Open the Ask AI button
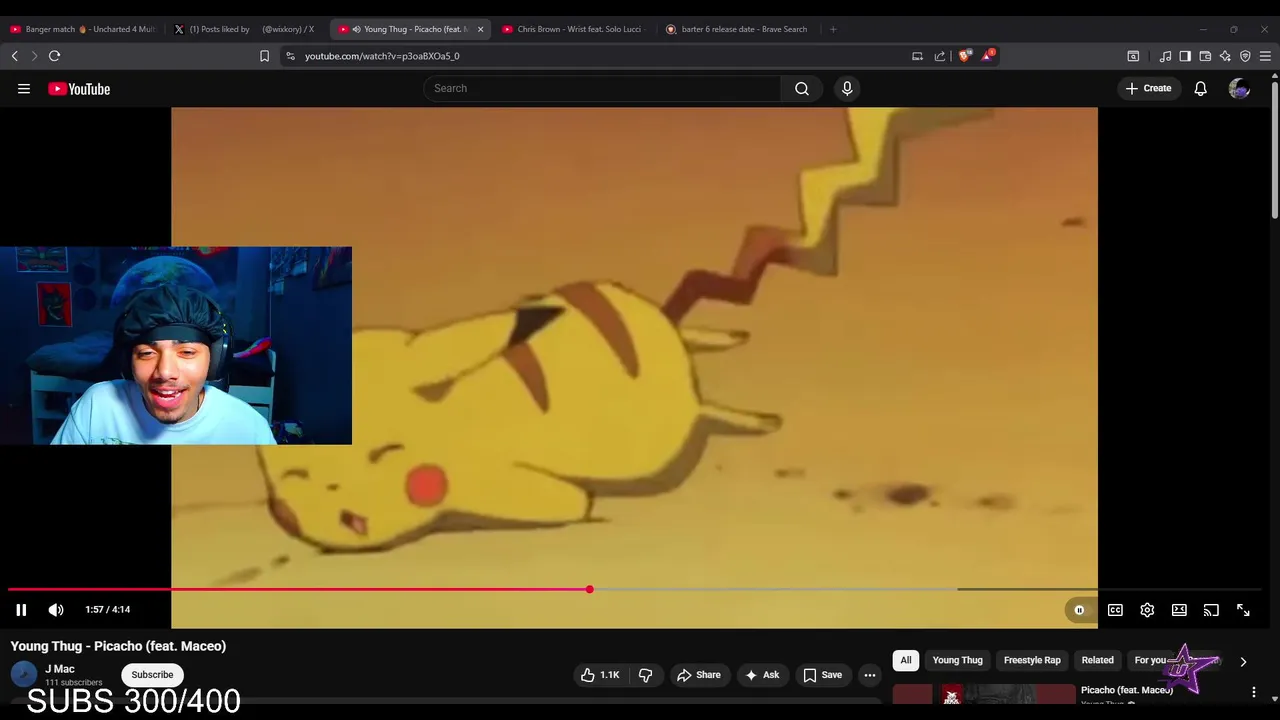This screenshot has height=720, width=1280. coord(761,675)
